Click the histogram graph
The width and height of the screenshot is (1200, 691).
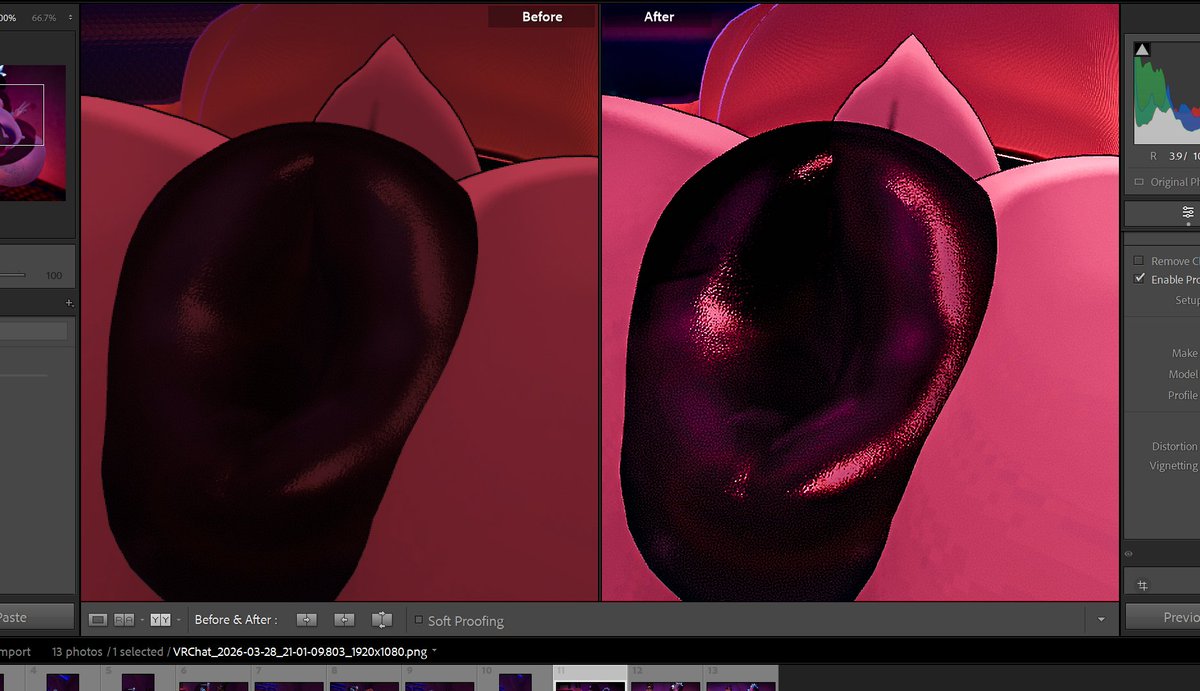(1166, 94)
